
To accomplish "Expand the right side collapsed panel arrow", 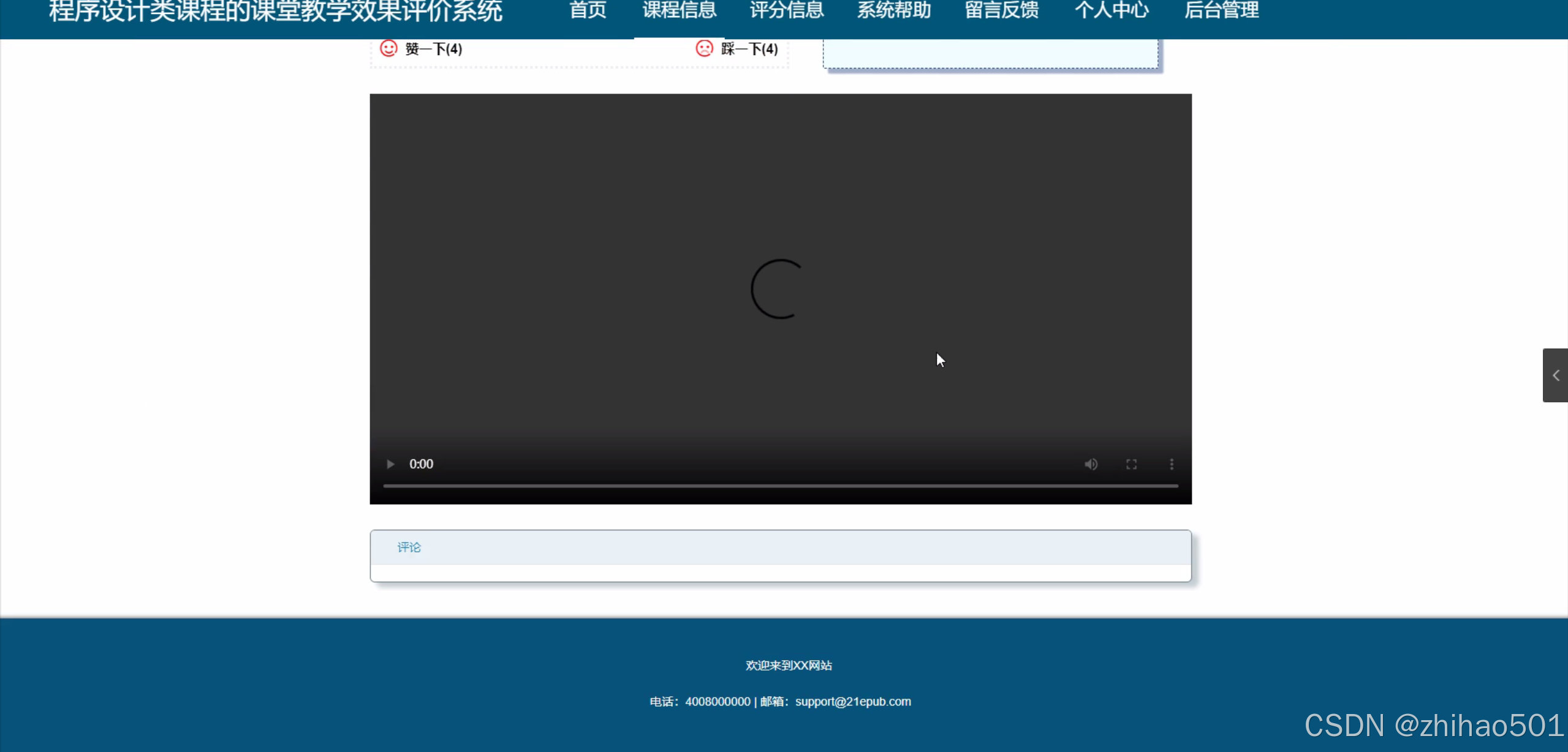I will pos(1555,375).
